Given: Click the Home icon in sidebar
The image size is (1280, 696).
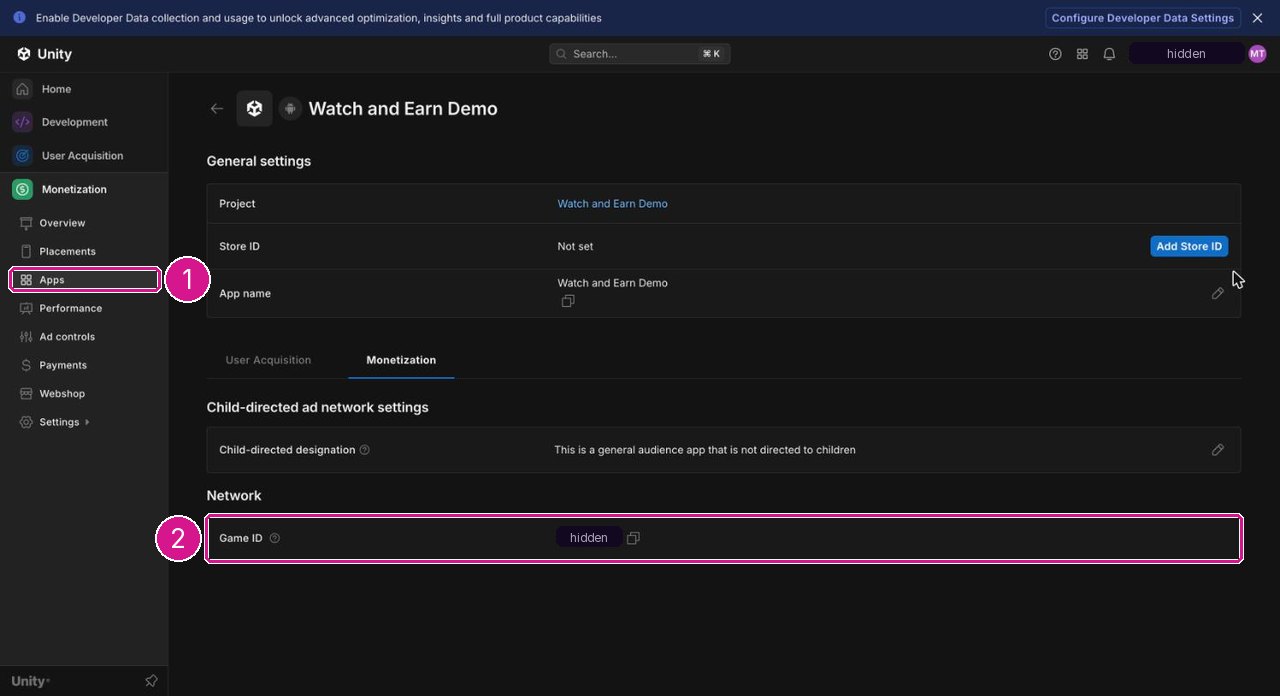Looking at the screenshot, I should click(23, 89).
